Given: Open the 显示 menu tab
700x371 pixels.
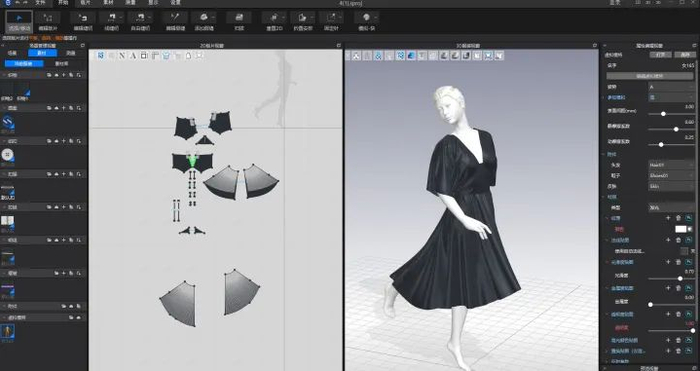Looking at the screenshot, I should pos(153,3).
